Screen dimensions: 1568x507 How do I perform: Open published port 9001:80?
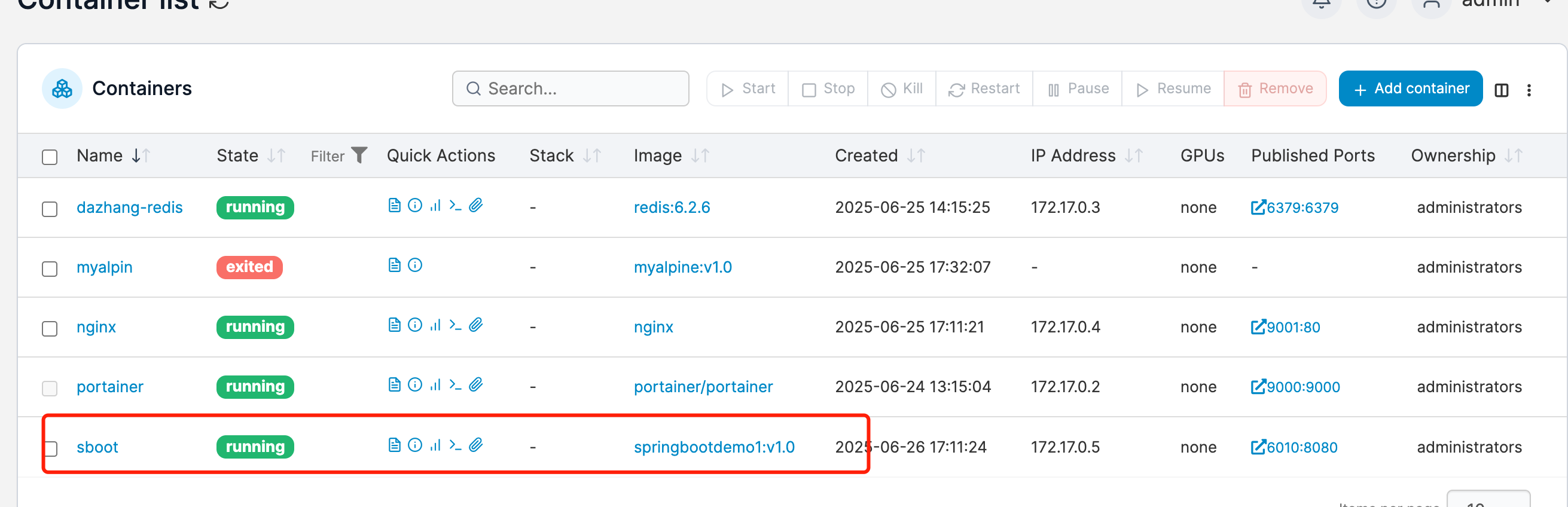click(x=1286, y=327)
